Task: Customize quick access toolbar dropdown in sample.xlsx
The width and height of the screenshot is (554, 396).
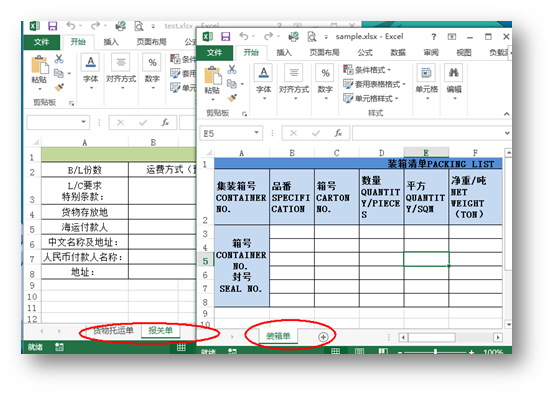Action: click(326, 37)
